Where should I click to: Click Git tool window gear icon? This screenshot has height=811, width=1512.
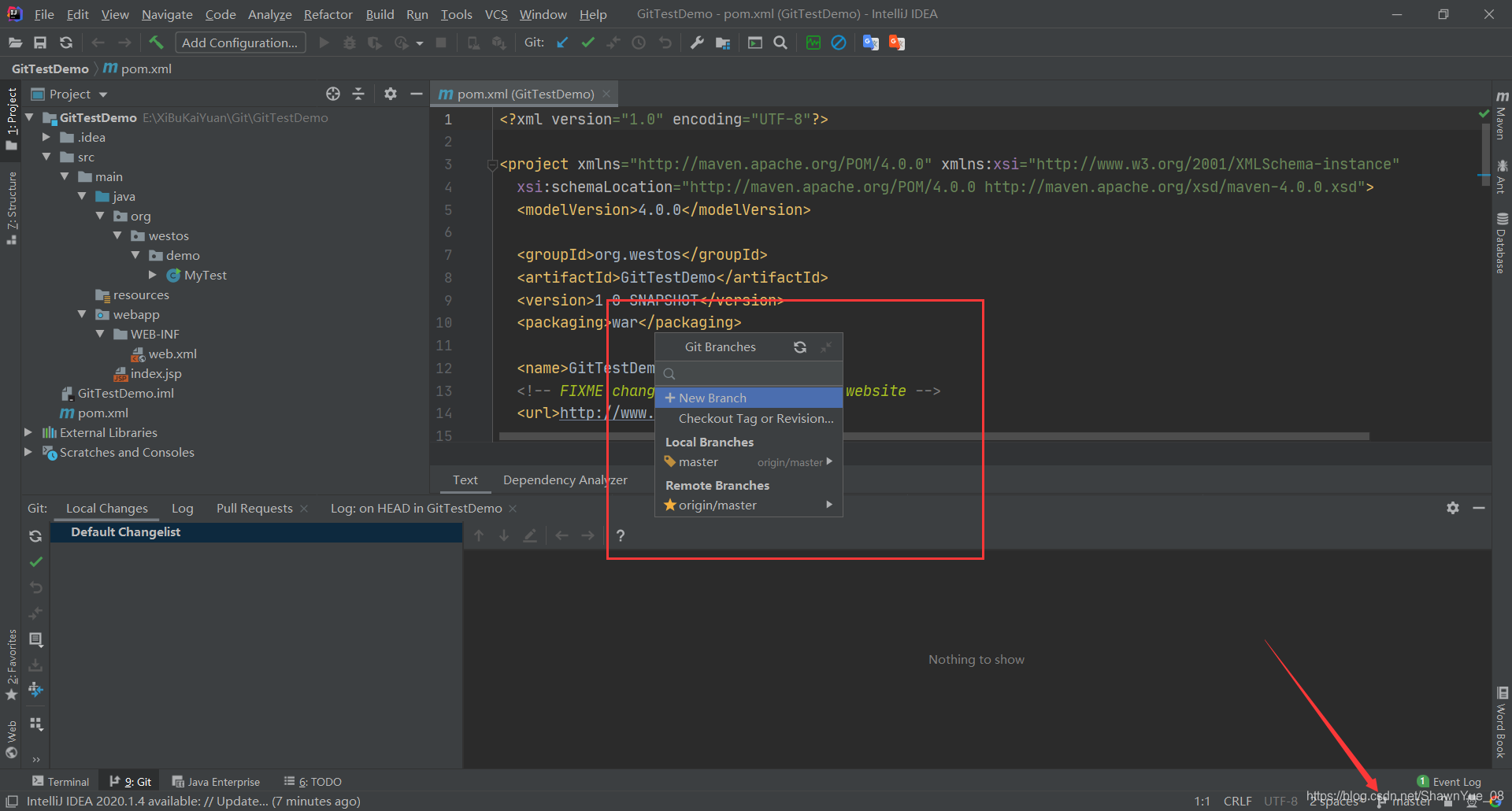1453,508
